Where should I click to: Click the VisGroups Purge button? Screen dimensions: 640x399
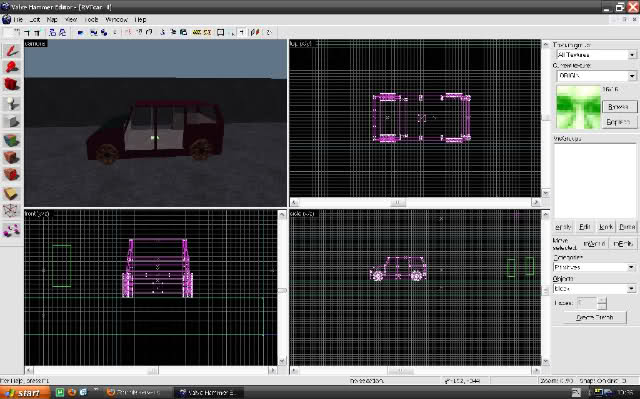(x=627, y=227)
